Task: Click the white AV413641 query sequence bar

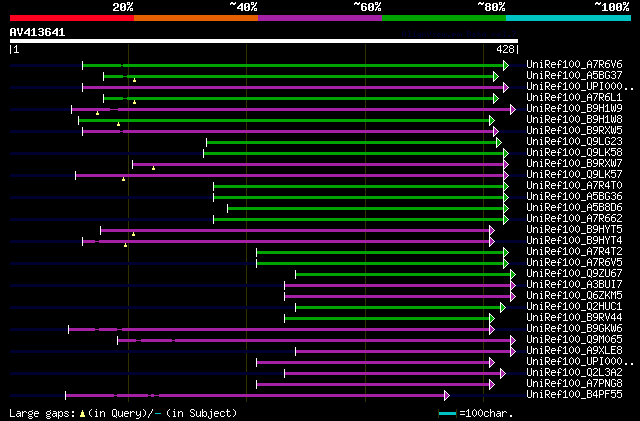Action: click(x=264, y=41)
